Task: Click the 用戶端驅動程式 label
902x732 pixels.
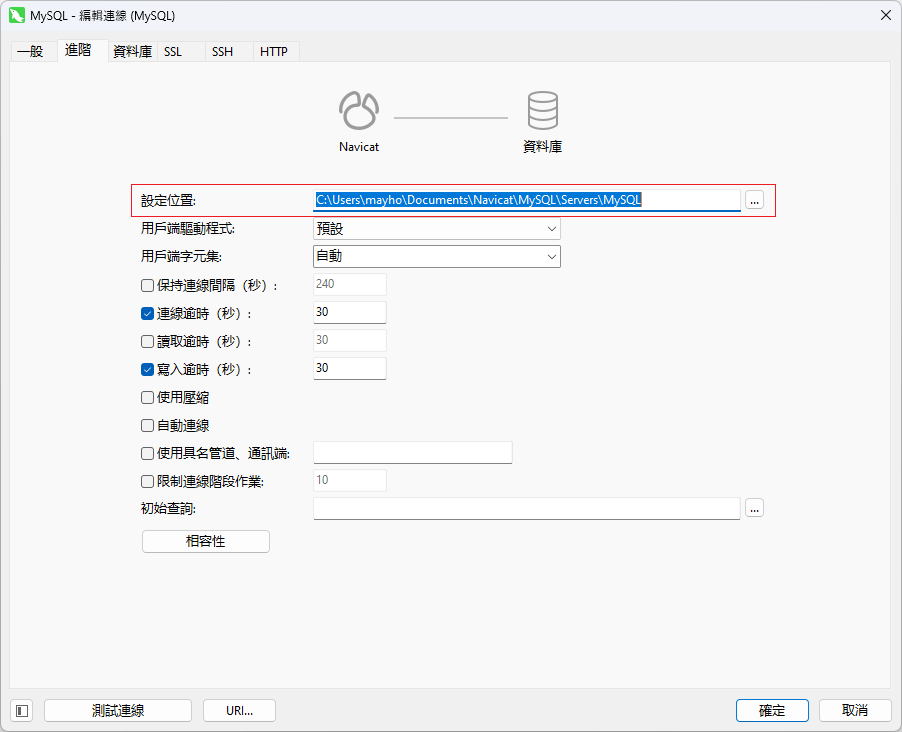Action: tap(188, 229)
